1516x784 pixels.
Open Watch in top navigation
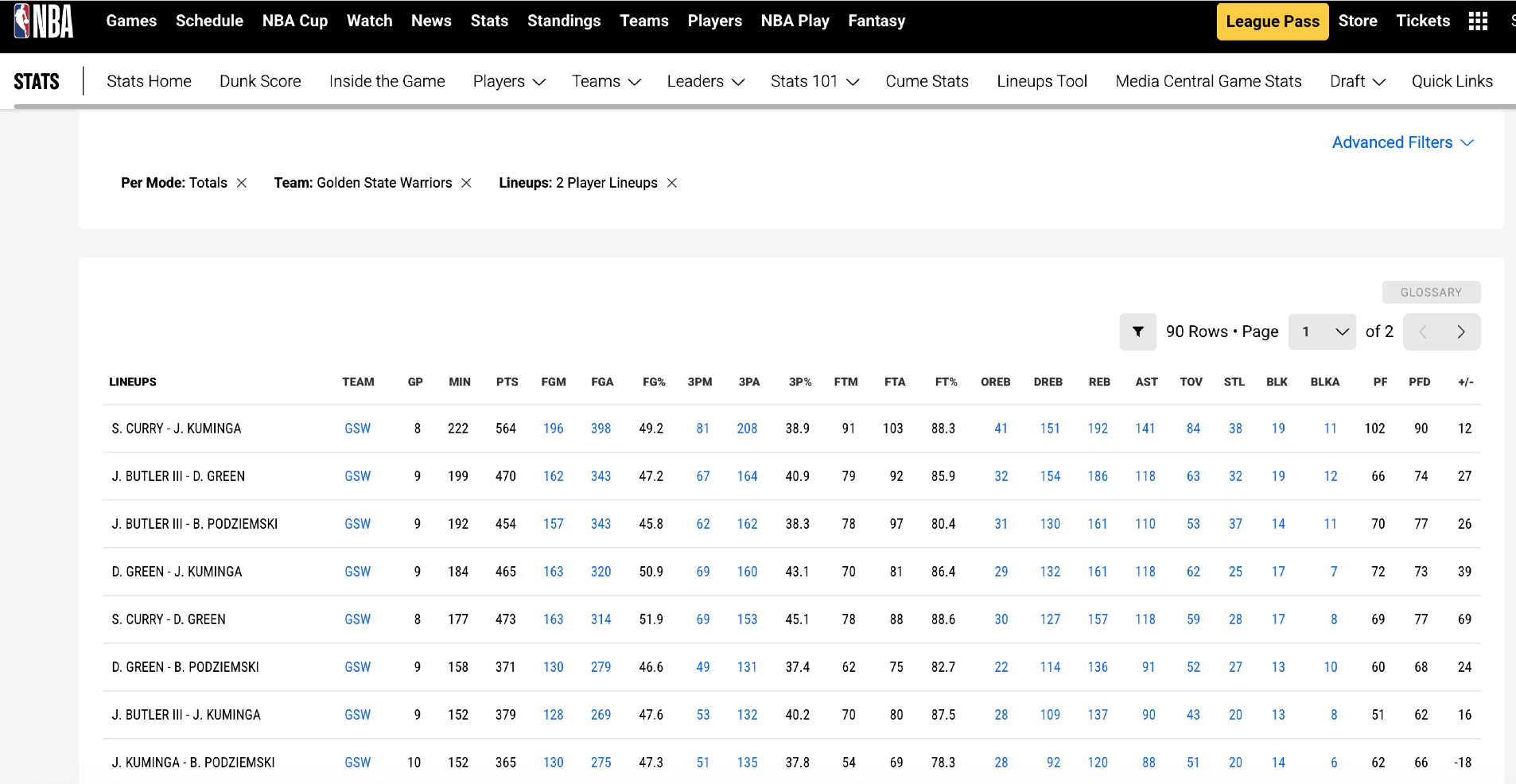point(369,21)
